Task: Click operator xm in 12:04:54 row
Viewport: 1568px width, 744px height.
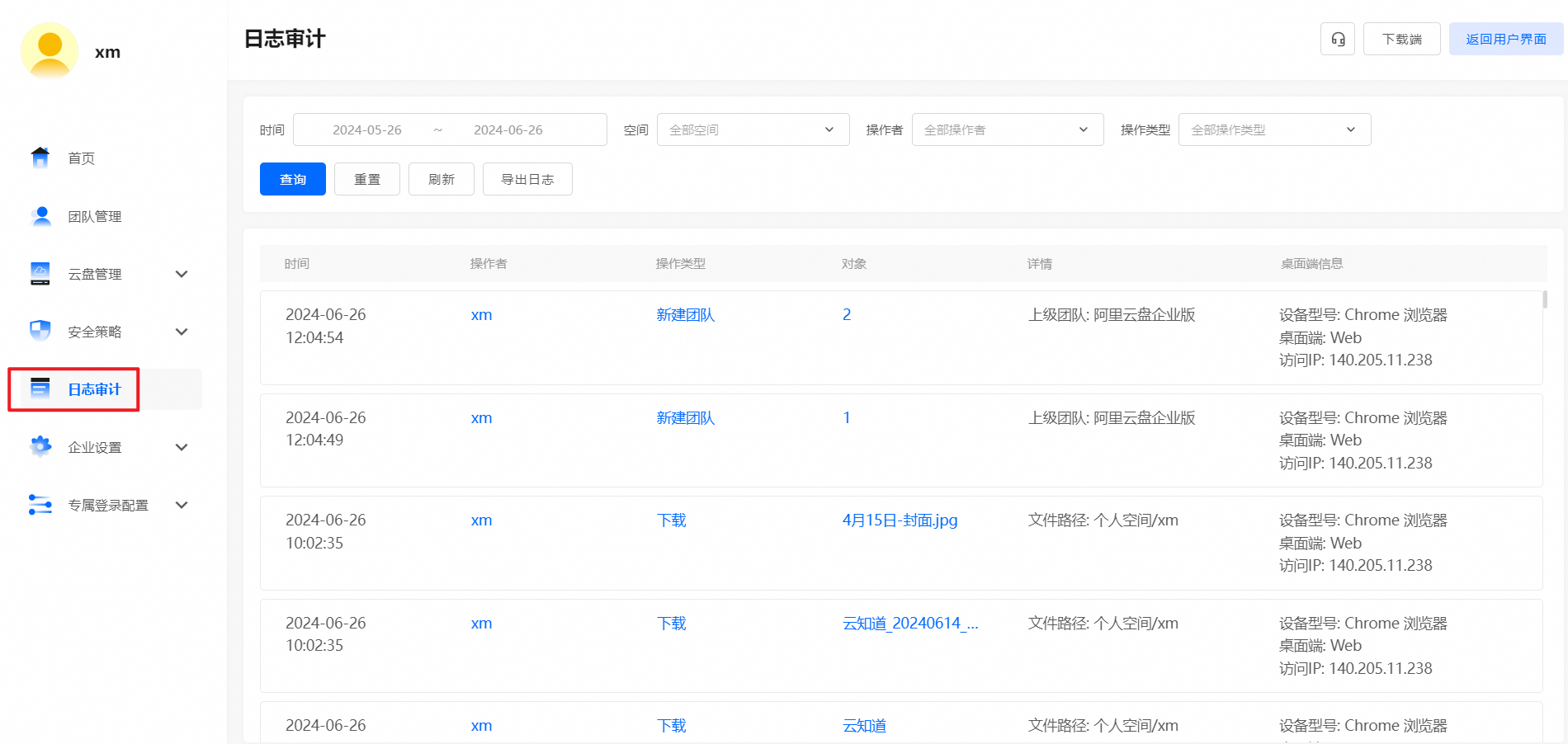Action: click(x=481, y=315)
